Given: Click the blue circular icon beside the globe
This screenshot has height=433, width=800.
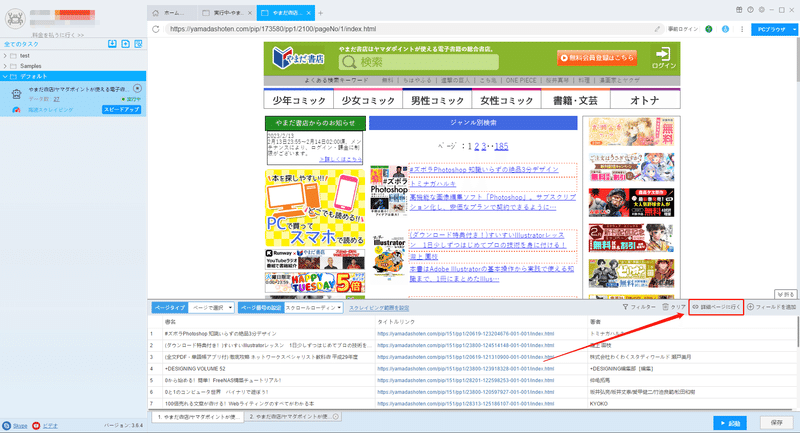Looking at the screenshot, I should pyautogui.click(x=725, y=29).
